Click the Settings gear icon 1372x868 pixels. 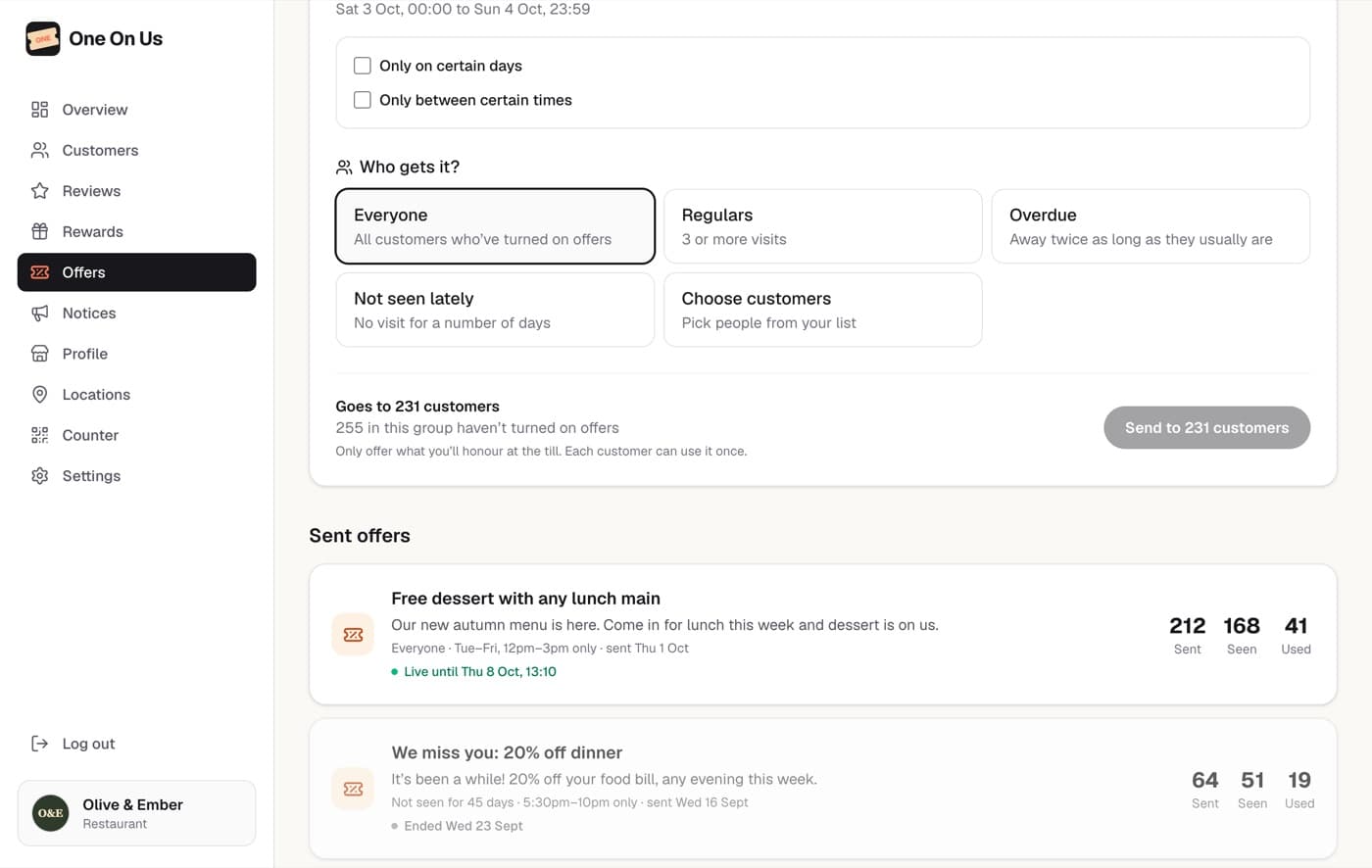(x=40, y=476)
